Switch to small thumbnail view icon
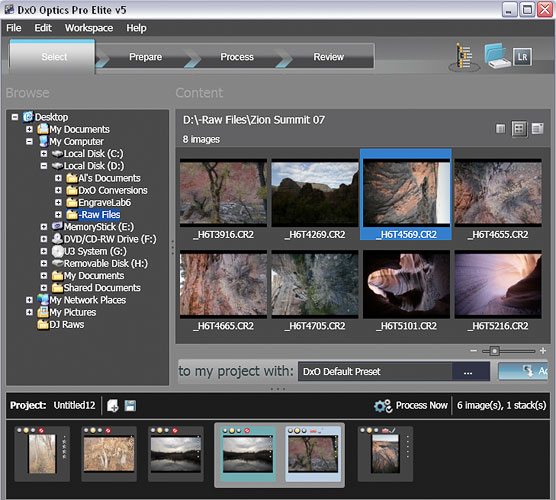 click(x=500, y=128)
